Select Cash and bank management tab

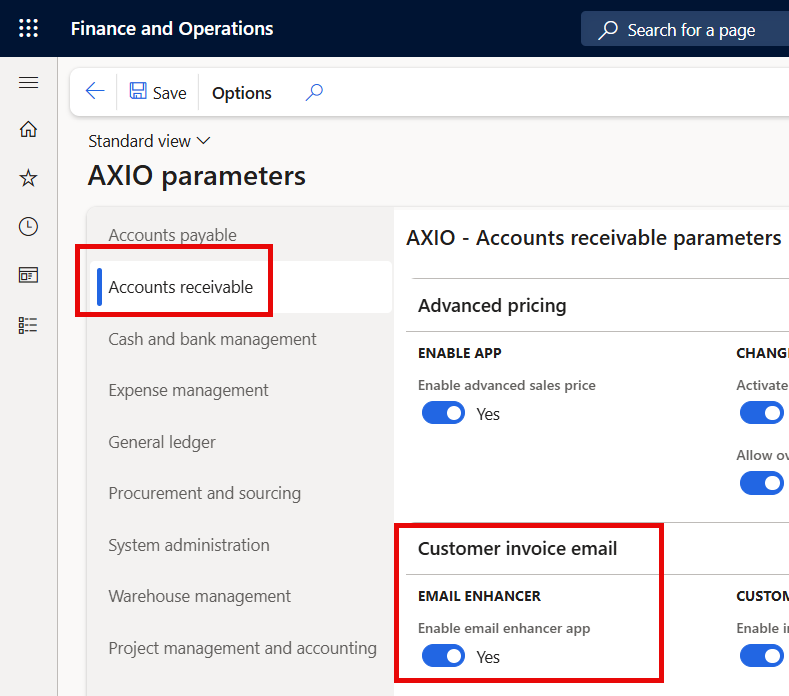pyautogui.click(x=212, y=339)
